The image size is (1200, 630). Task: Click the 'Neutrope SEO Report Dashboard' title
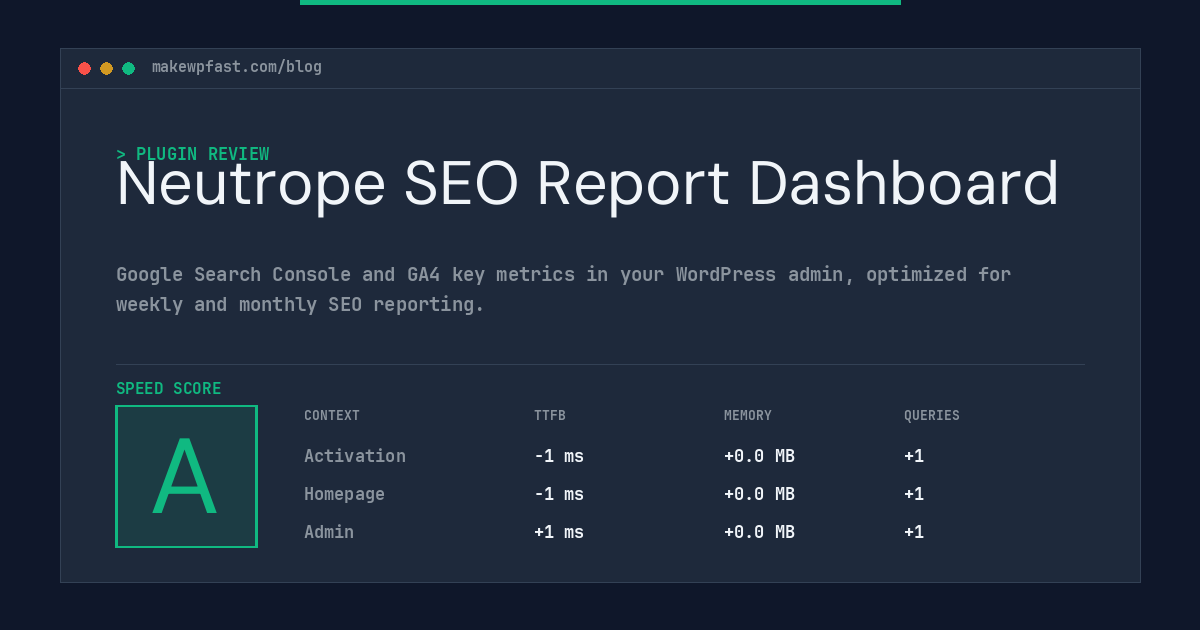point(587,184)
